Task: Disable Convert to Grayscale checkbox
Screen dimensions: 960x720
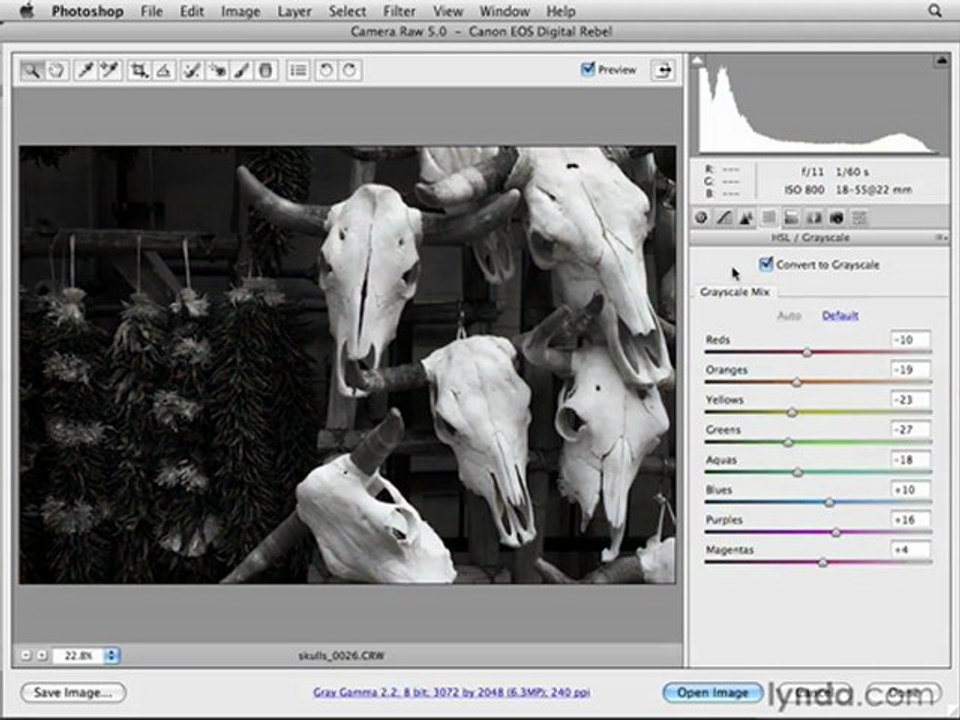Action: pos(765,264)
